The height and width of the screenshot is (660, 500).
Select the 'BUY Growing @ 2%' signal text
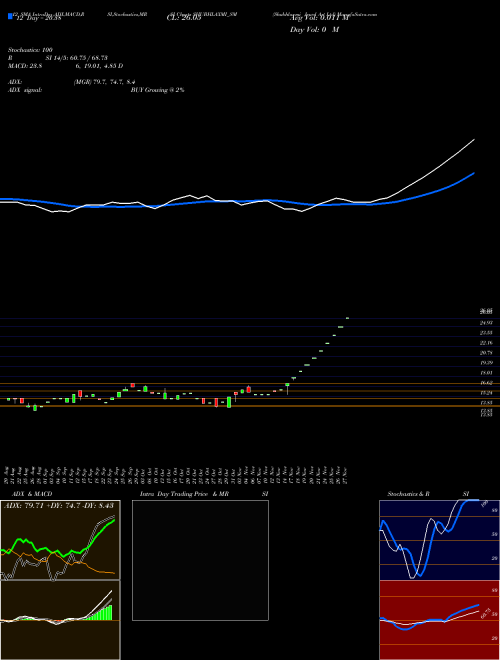(x=157, y=90)
